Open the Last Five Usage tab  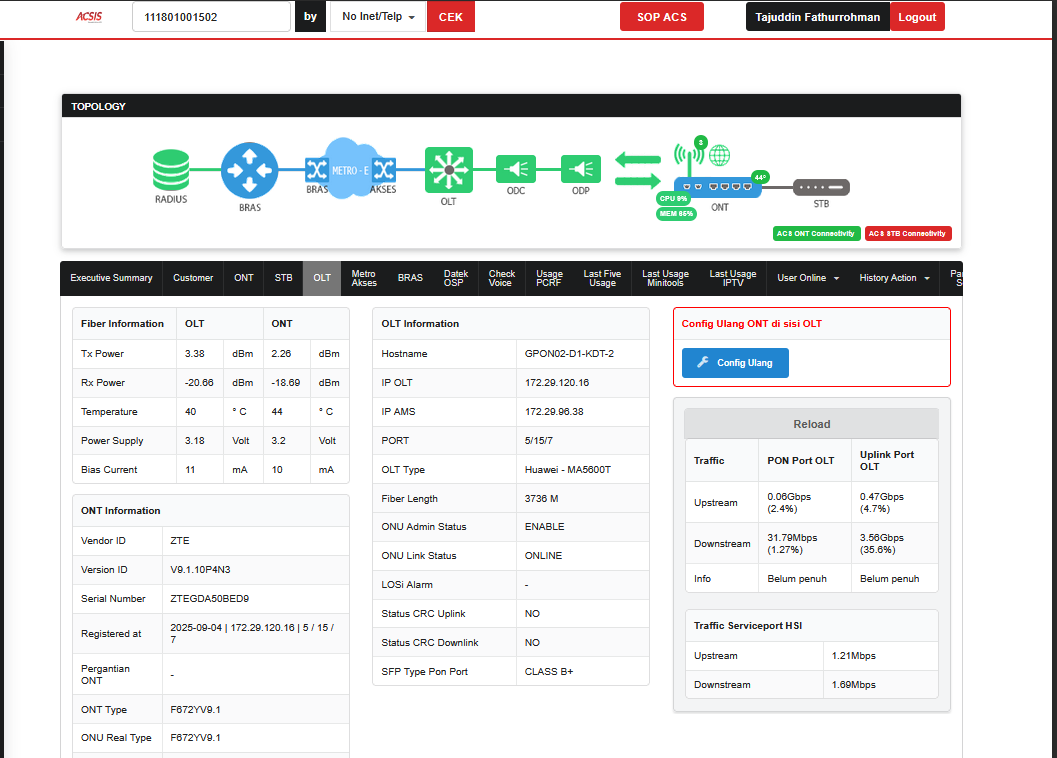point(602,278)
